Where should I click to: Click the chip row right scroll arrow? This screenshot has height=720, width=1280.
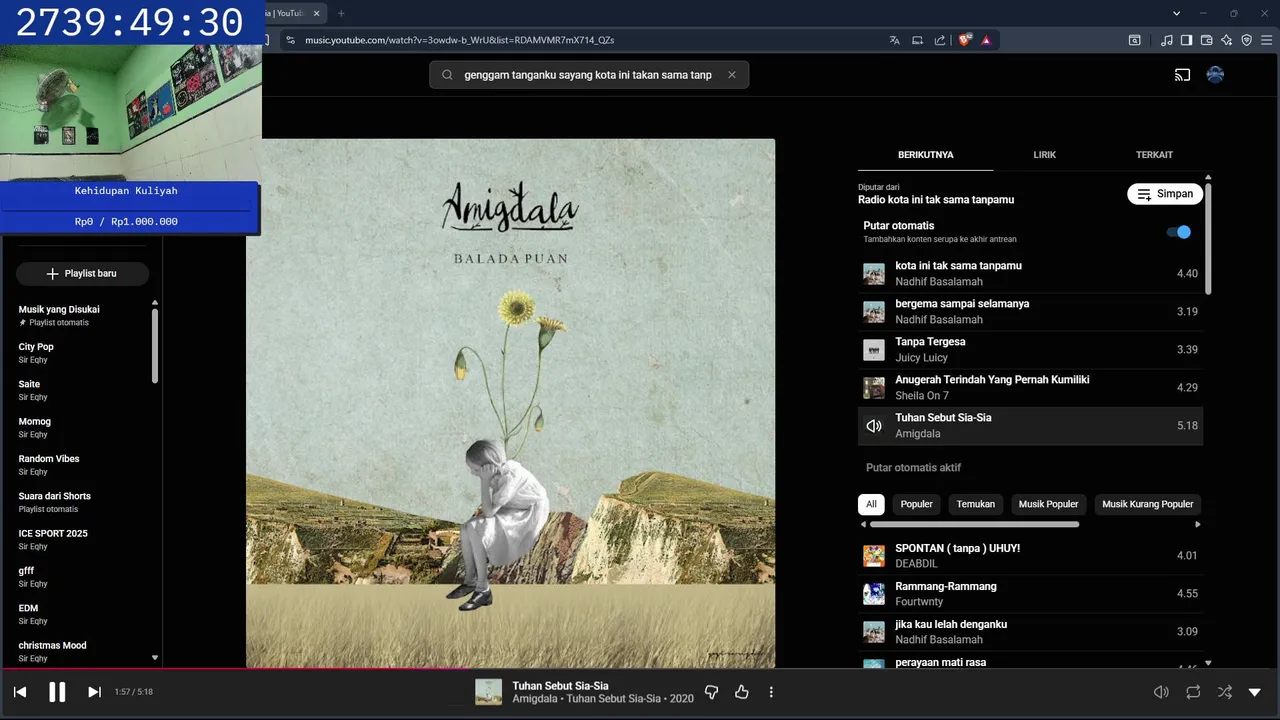coord(1197,524)
